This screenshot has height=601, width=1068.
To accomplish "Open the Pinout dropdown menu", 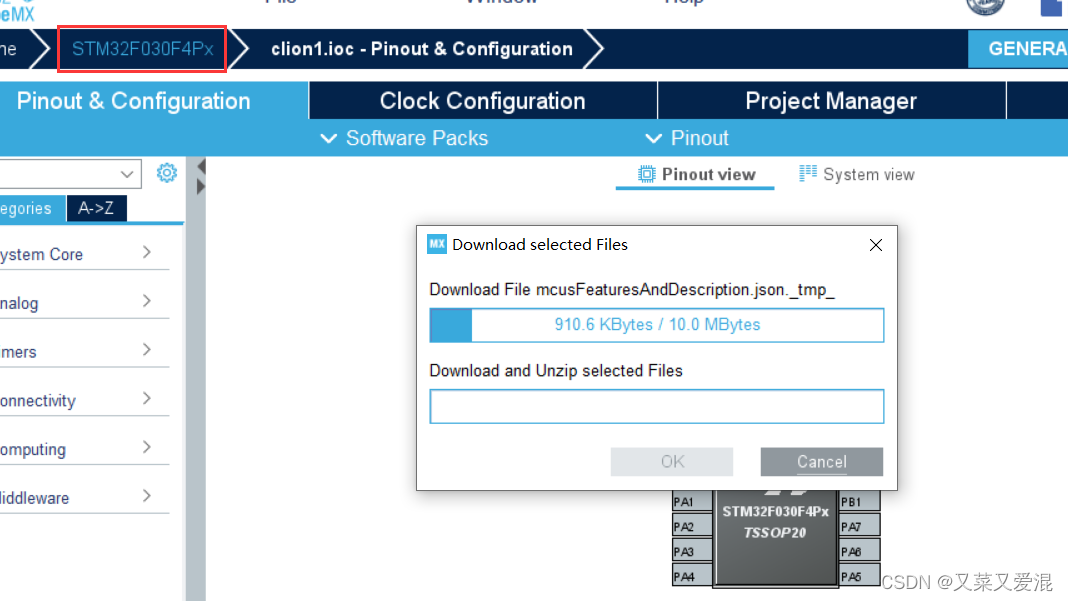I will tap(687, 138).
